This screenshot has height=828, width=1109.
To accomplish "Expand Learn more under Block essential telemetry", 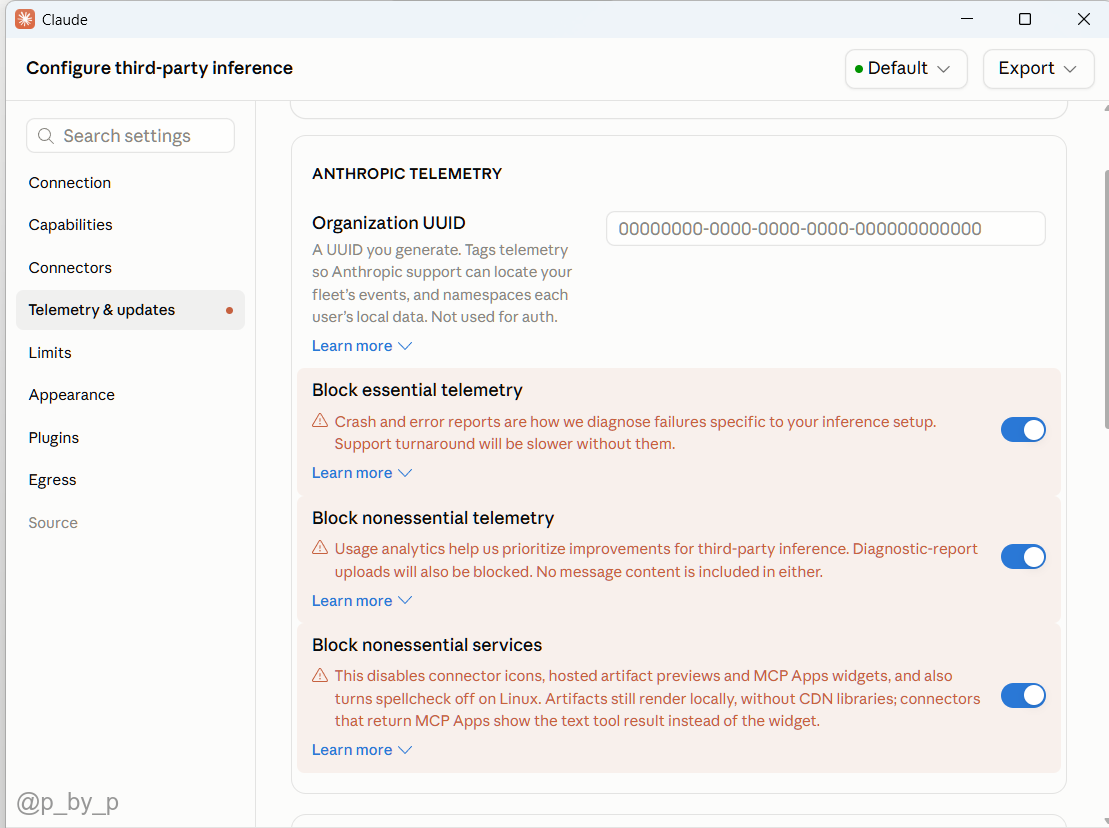I will (361, 473).
